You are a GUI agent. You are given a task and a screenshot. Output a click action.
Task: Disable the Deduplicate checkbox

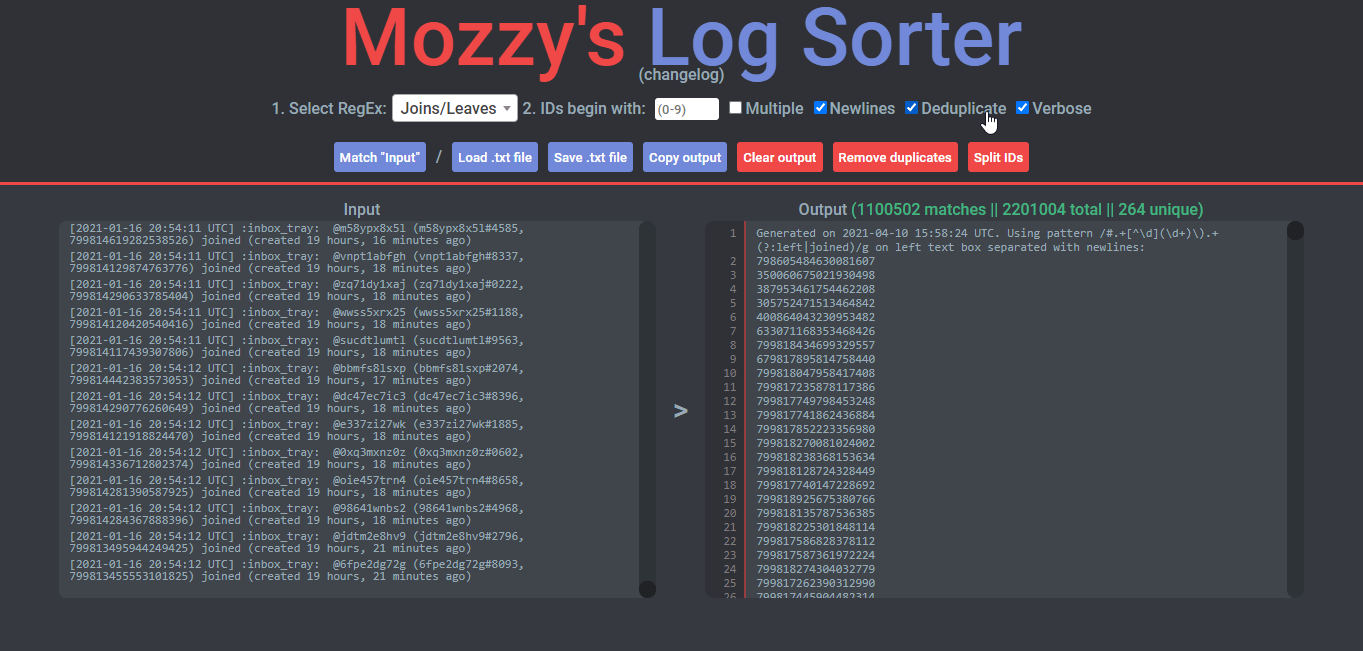[912, 108]
